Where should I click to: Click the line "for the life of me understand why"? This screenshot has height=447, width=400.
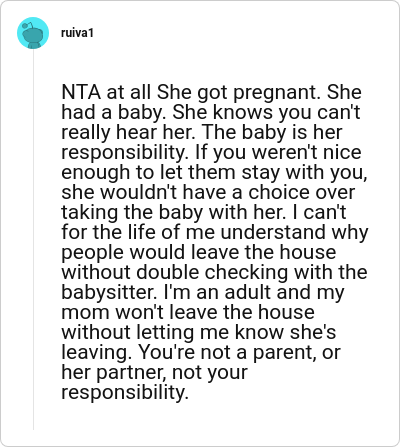[x=215, y=232]
